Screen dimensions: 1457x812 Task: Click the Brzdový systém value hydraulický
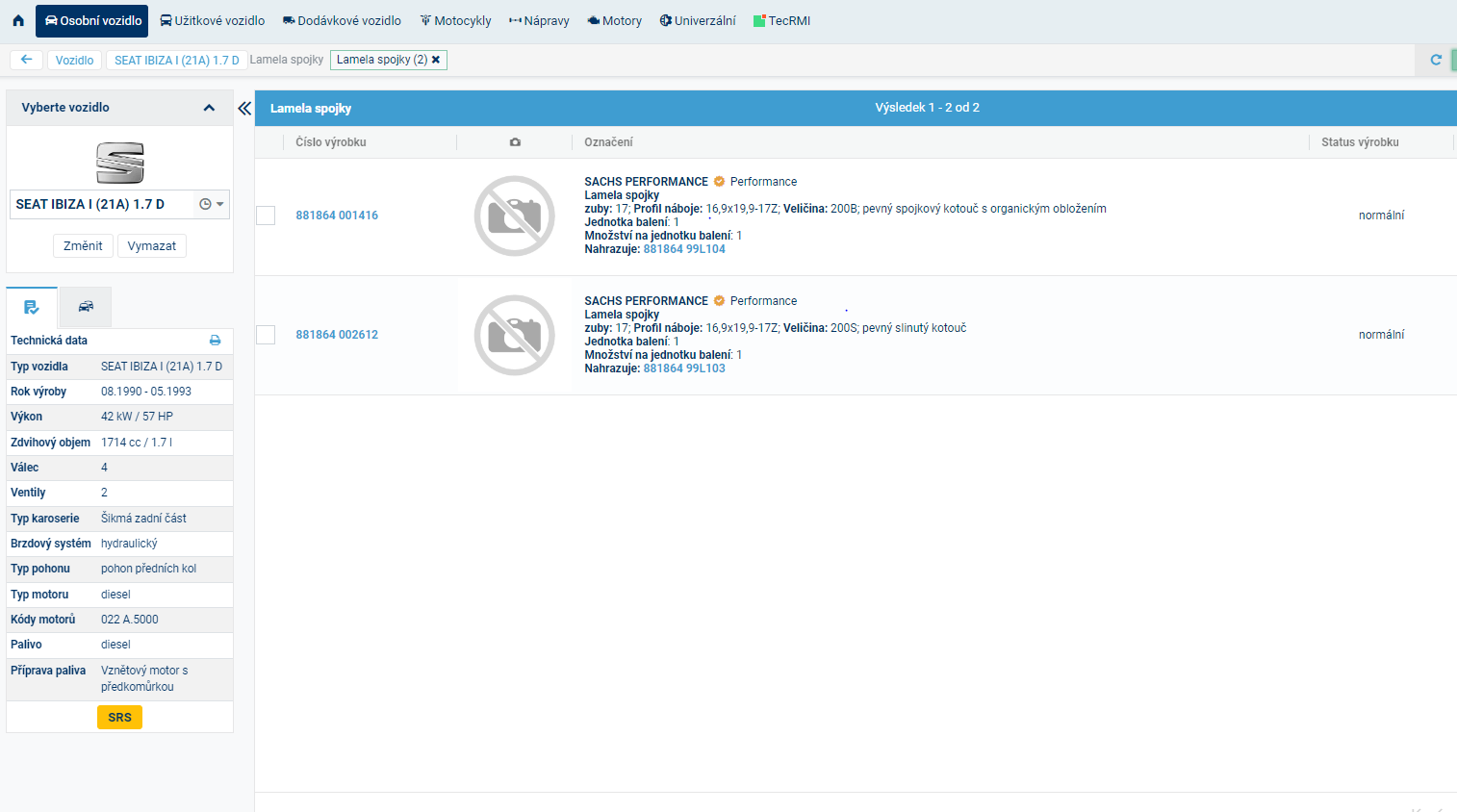click(x=129, y=544)
